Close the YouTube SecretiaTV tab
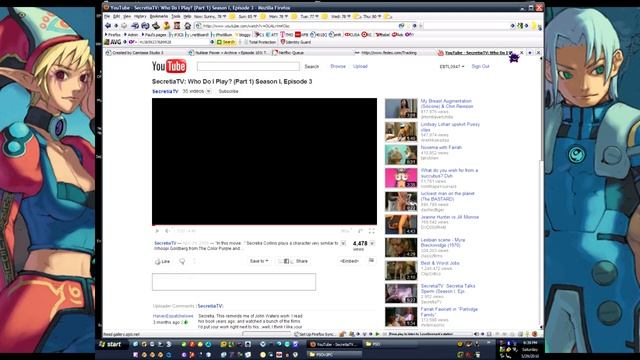The image size is (640, 360). click(521, 53)
